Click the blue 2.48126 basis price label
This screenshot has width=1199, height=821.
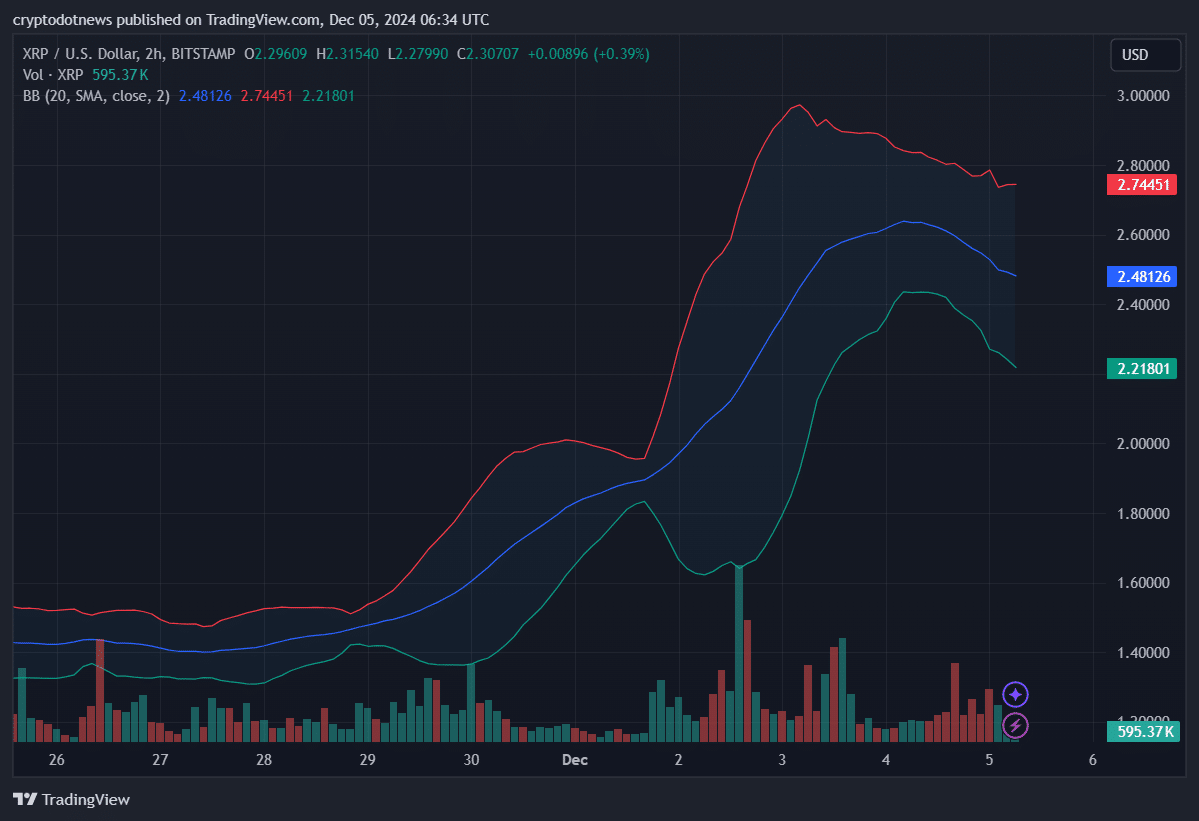tap(1142, 277)
